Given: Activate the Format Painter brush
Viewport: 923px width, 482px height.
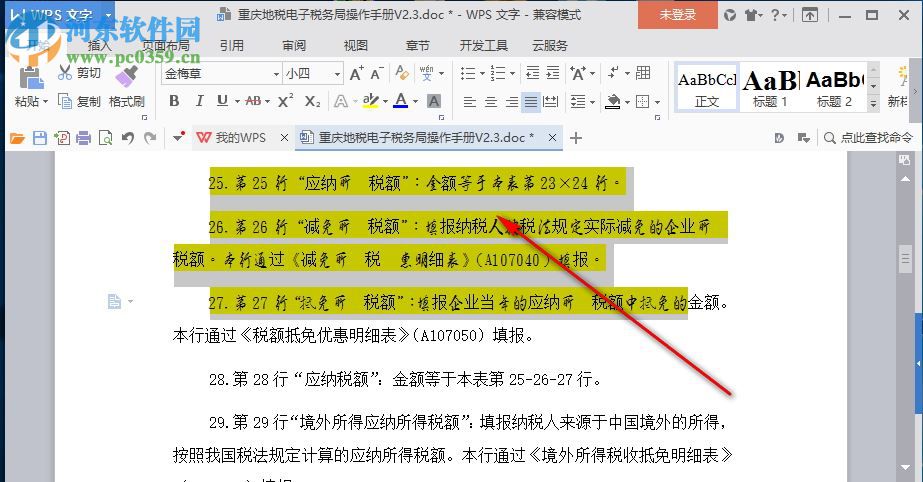Looking at the screenshot, I should point(126,75).
